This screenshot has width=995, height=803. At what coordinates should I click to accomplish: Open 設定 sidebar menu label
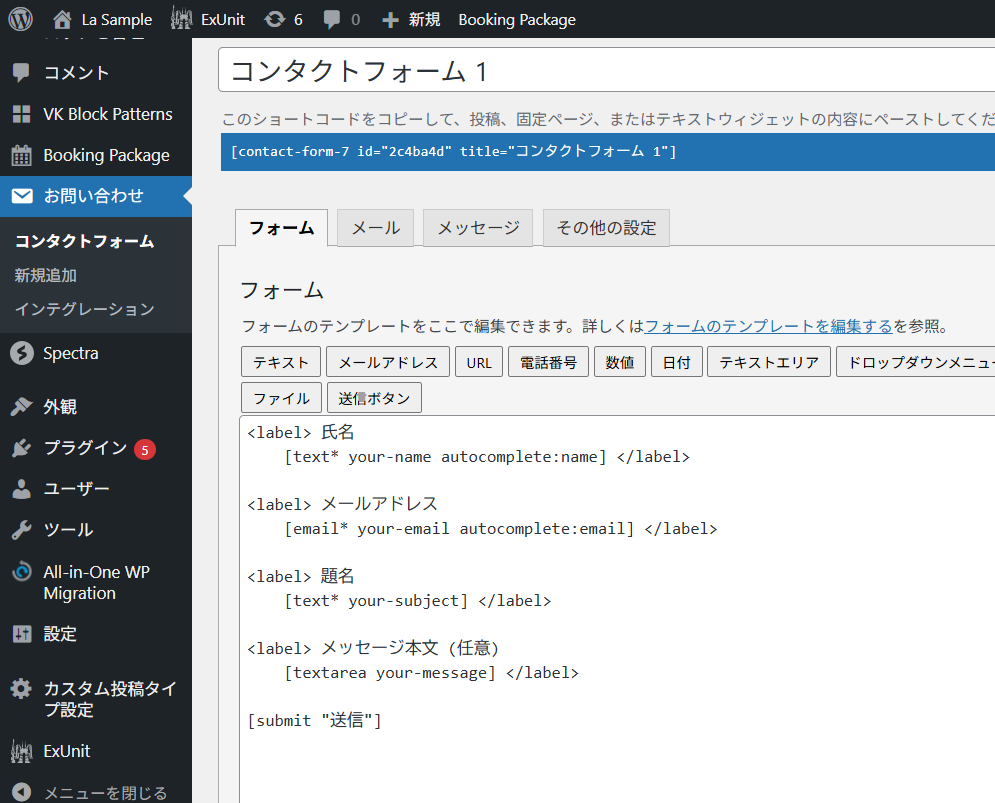click(60, 634)
